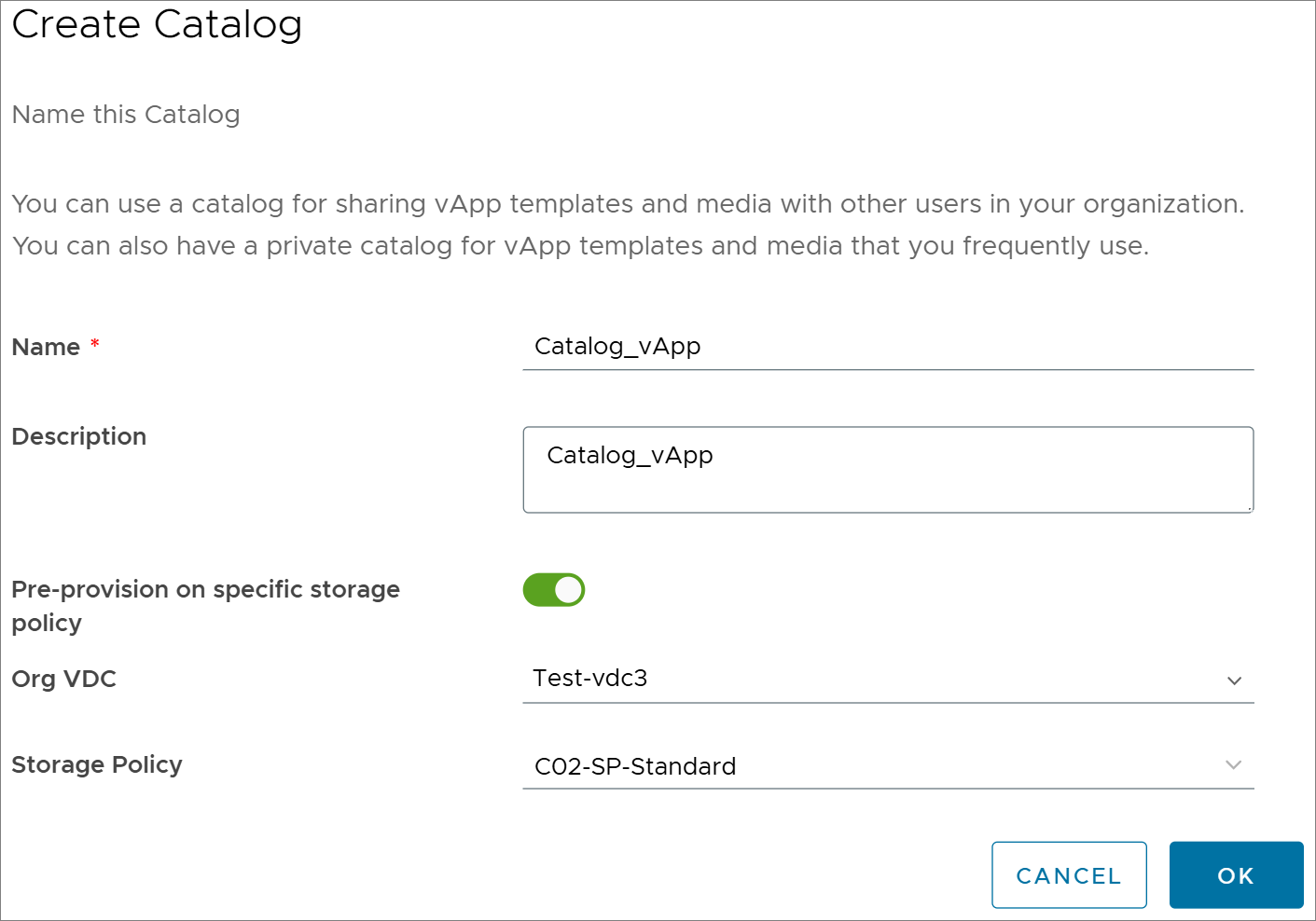
Task: Click the 'Create Catalog' dialog title
Action: (158, 24)
